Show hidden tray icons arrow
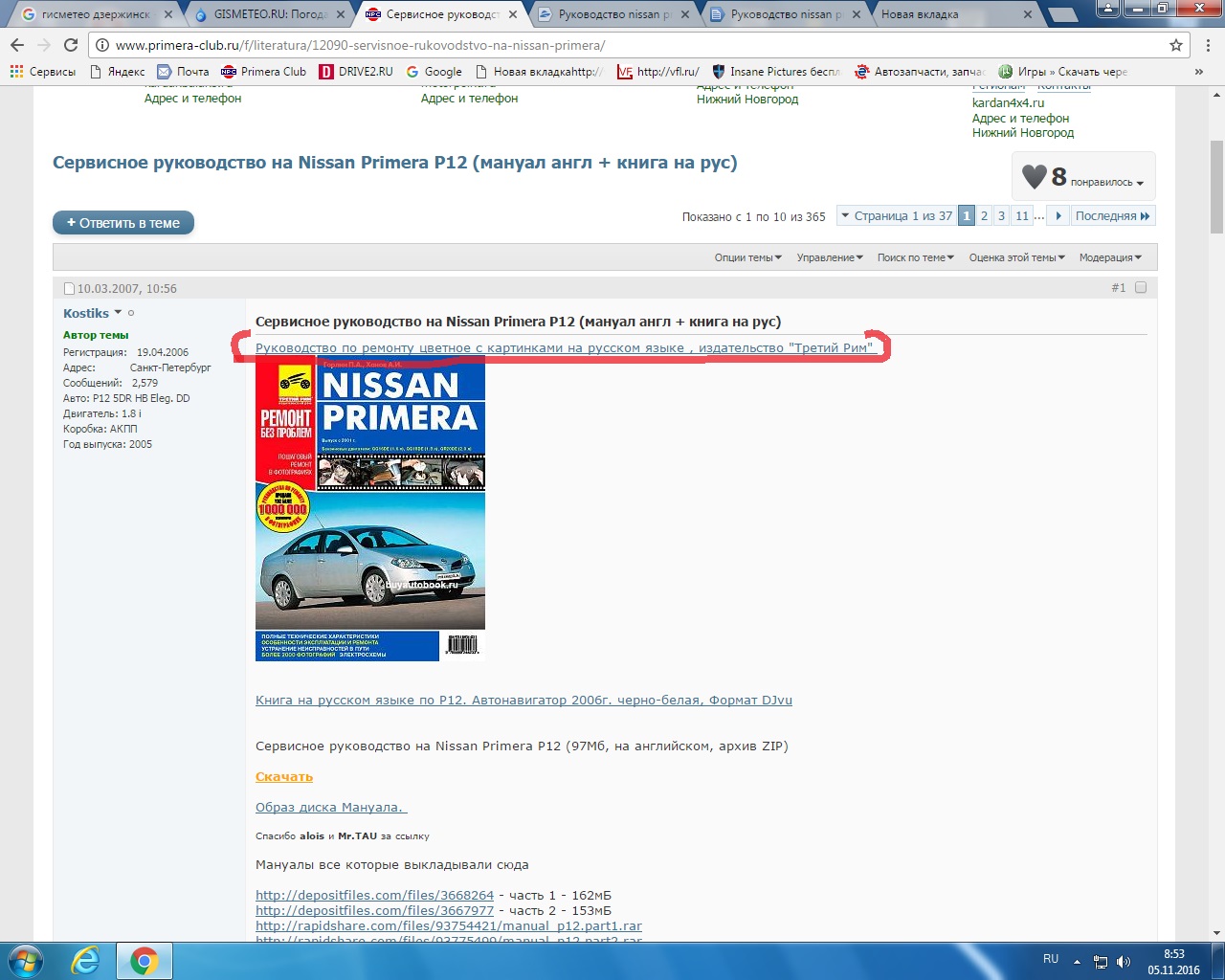Screen dimensions: 1225x980 (x=1077, y=961)
